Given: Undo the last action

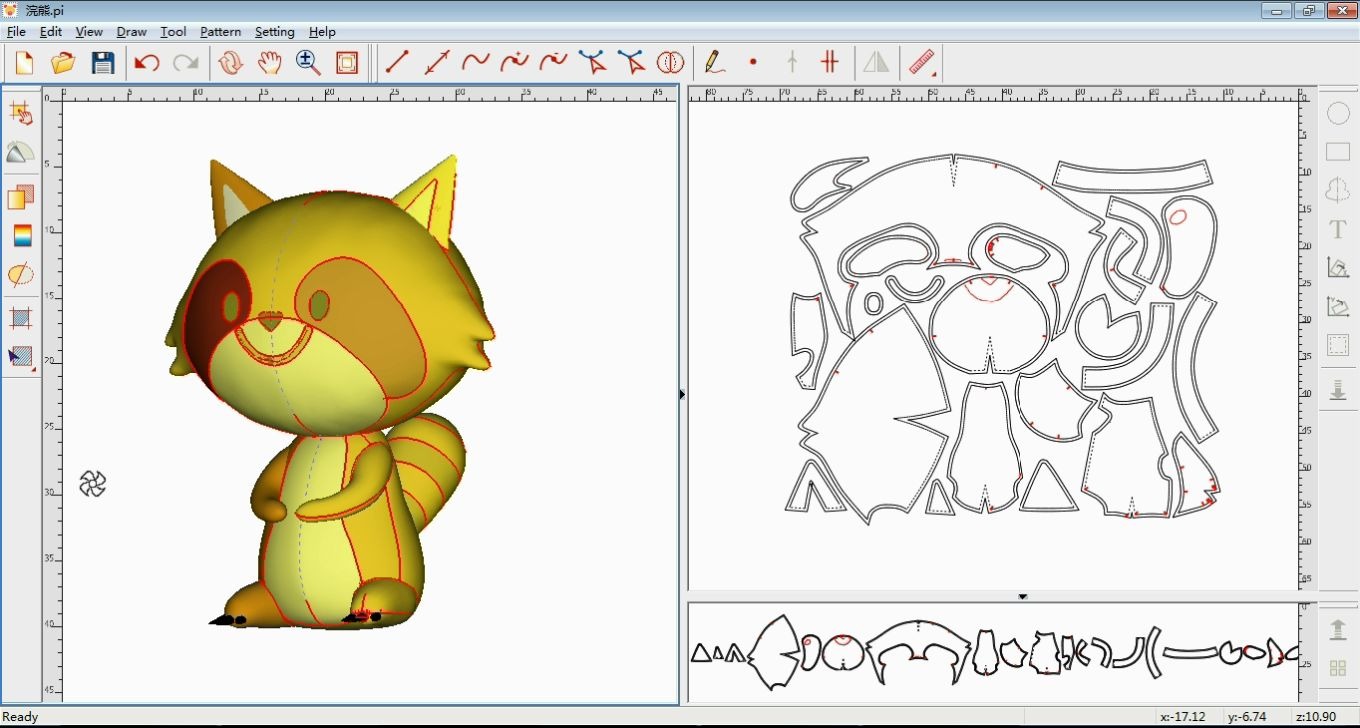Looking at the screenshot, I should 147,63.
